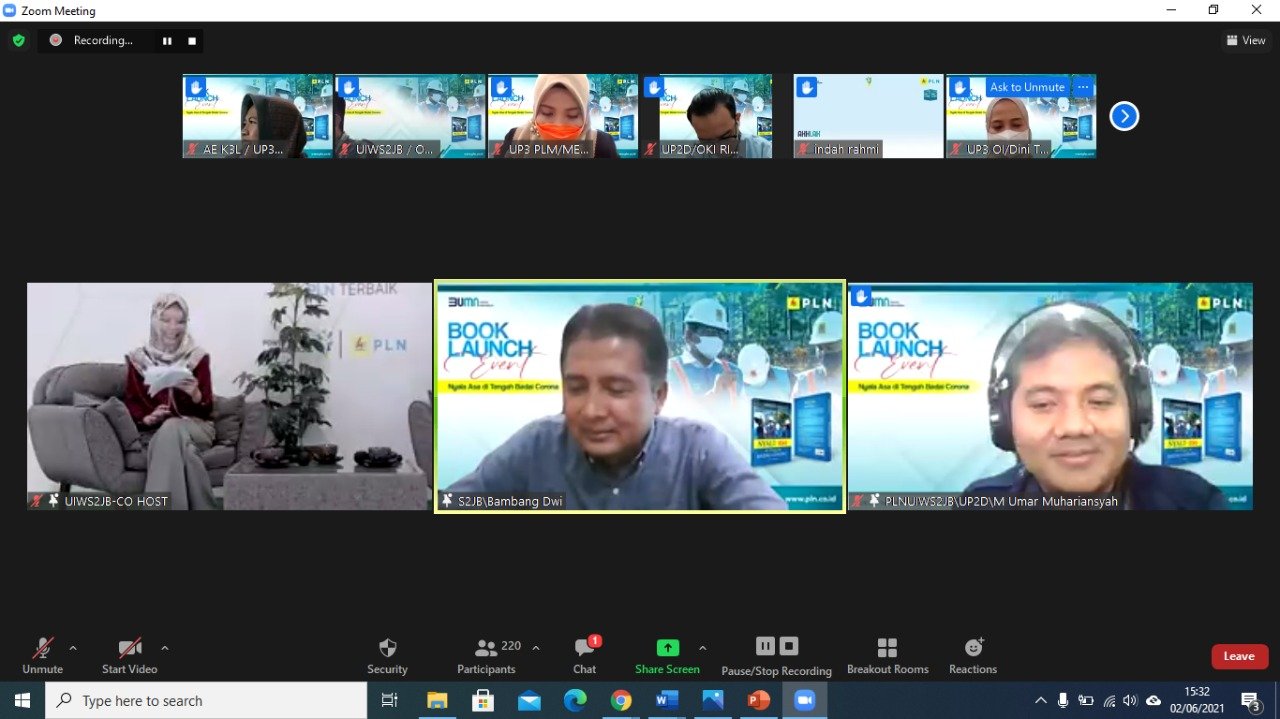
Task: Select indah rahmi's video thumbnail
Action: coord(868,116)
